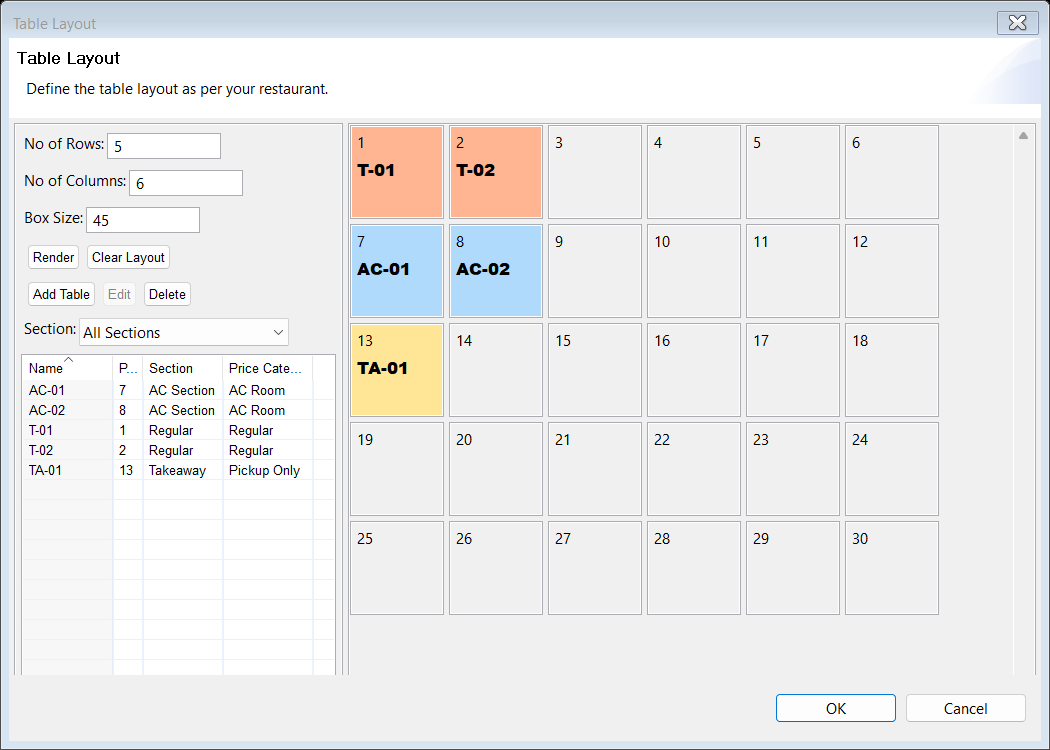Click empty grid box 26

(496, 569)
